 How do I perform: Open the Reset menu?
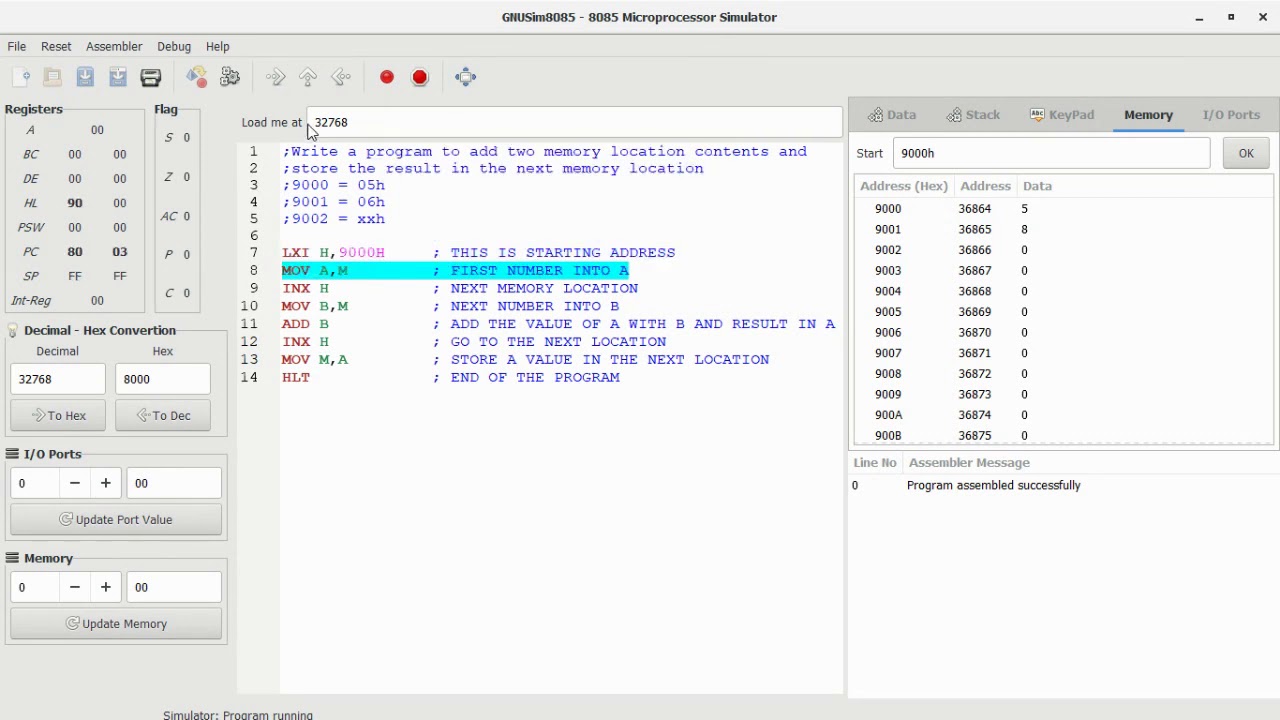(x=56, y=46)
